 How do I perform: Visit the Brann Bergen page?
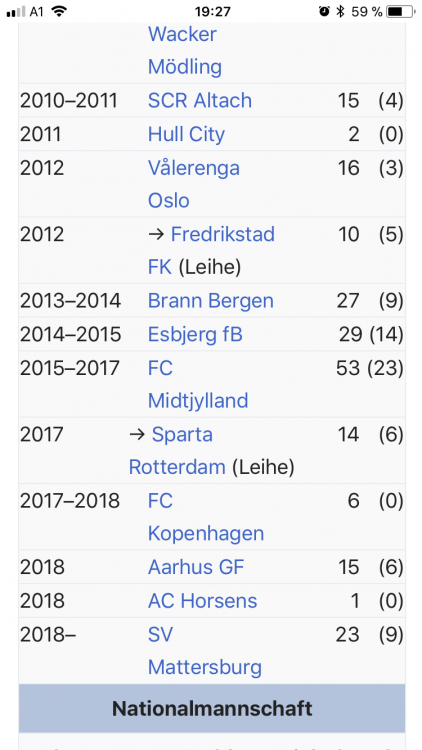coord(211,301)
